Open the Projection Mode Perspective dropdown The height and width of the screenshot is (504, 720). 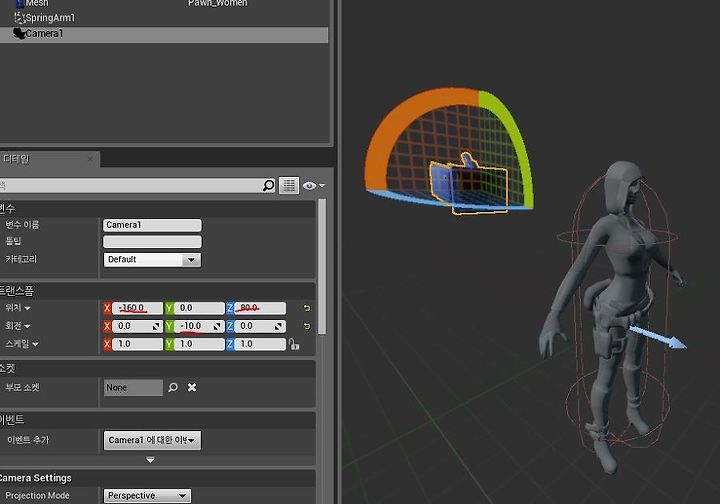tap(147, 496)
